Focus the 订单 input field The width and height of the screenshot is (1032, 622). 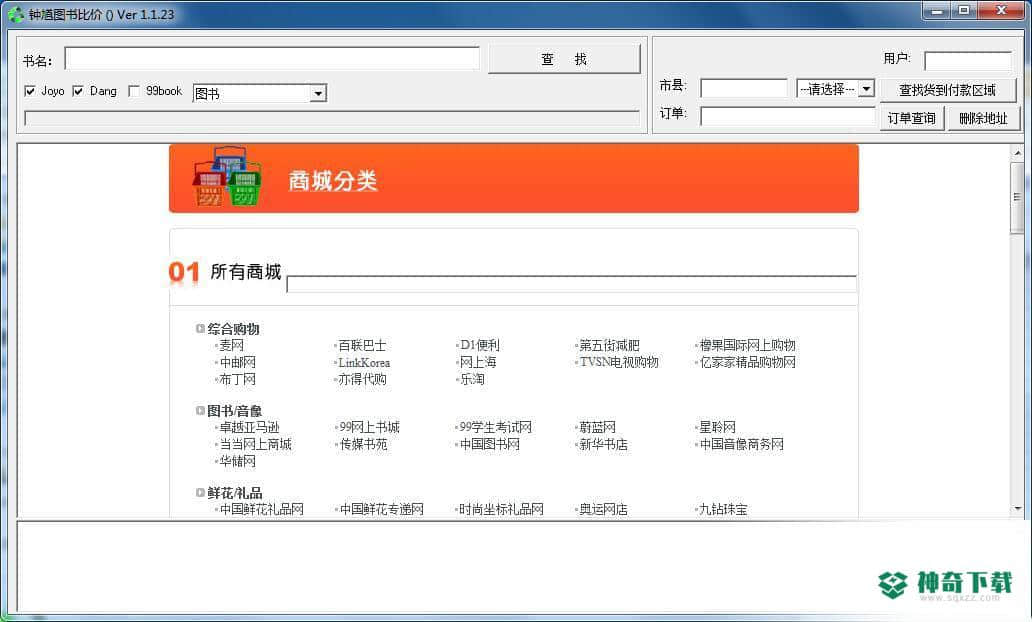point(788,117)
